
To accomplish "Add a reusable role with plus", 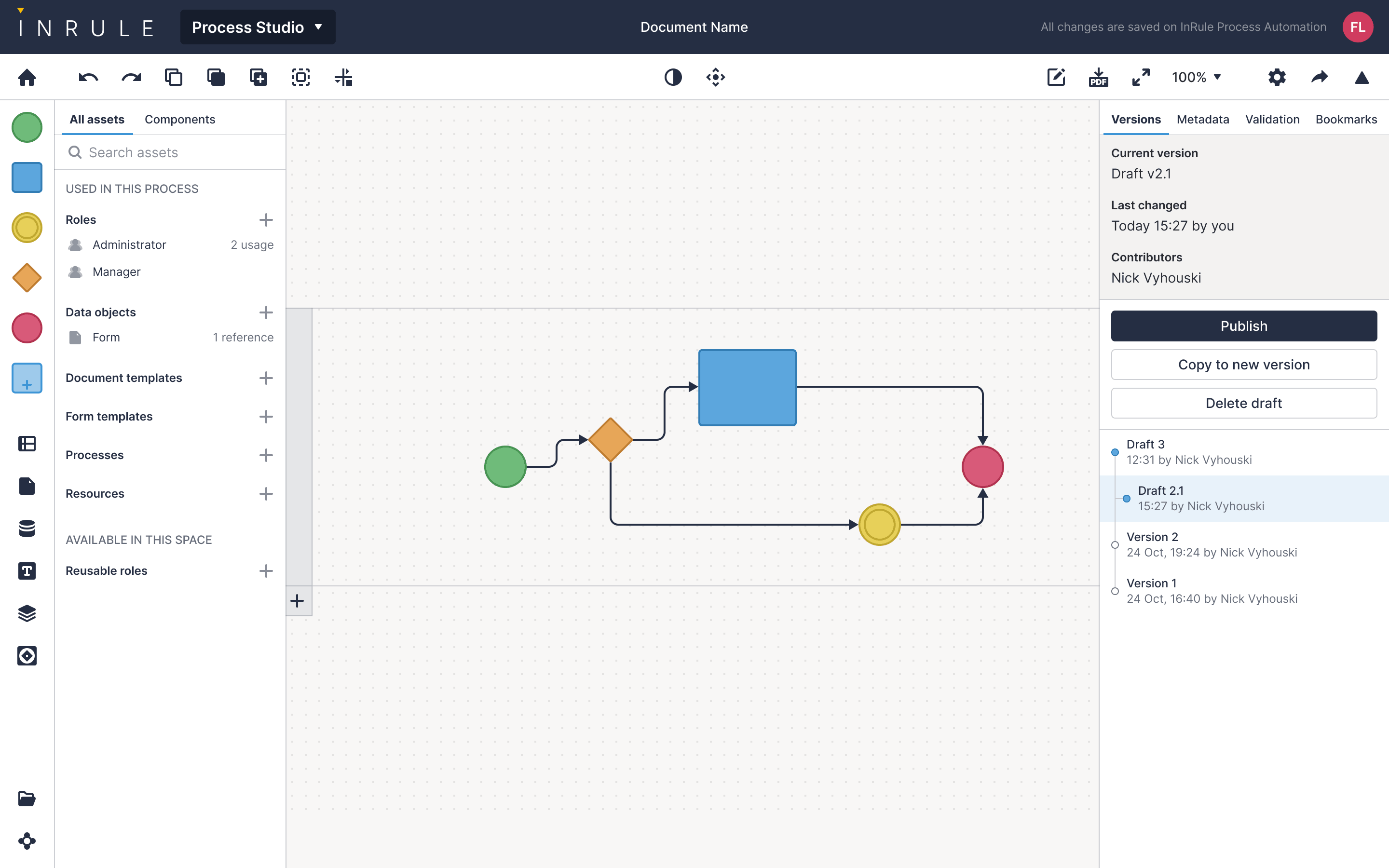I will (x=266, y=570).
